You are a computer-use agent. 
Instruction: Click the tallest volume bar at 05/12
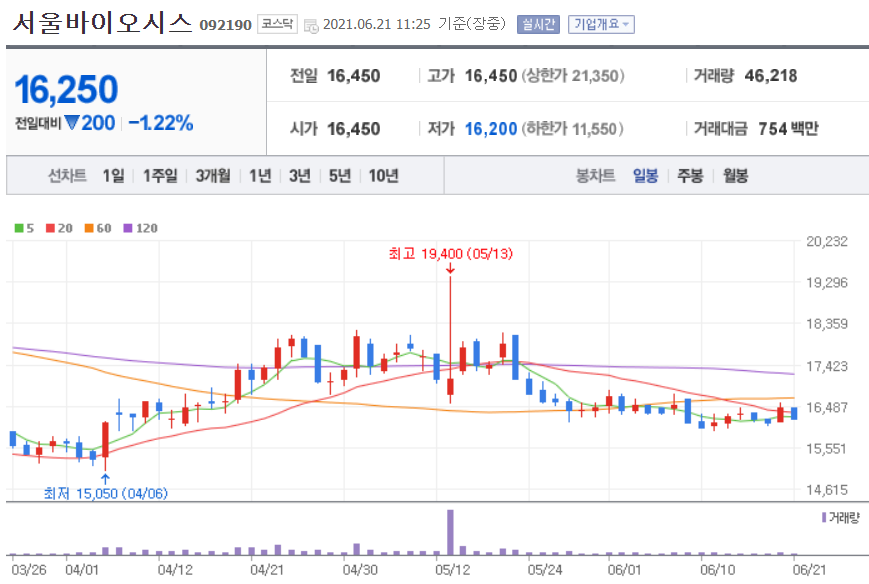(451, 532)
